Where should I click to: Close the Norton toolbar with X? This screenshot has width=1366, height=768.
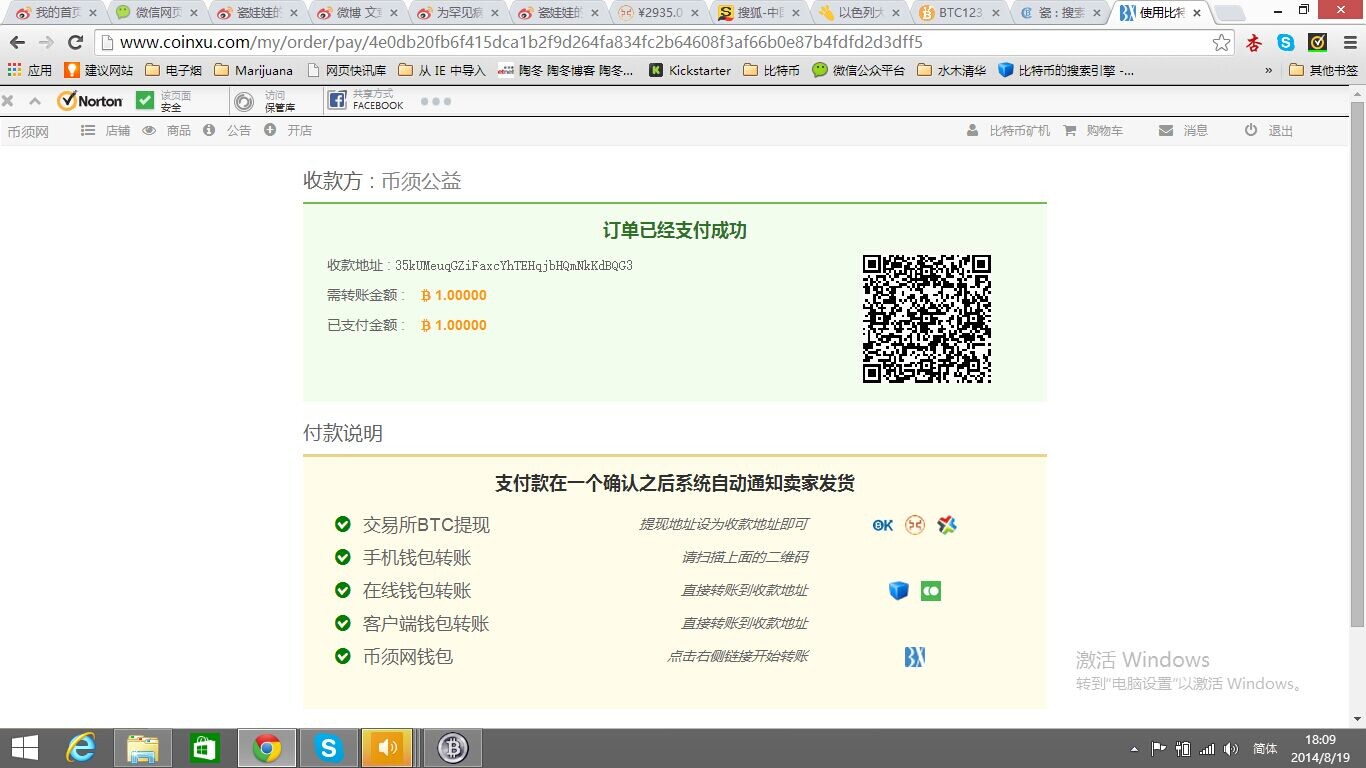(x=8, y=101)
